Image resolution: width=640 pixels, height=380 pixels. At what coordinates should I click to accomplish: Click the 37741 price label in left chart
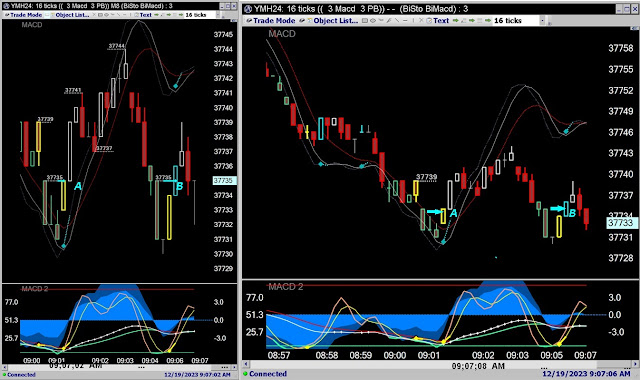[x=73, y=90]
